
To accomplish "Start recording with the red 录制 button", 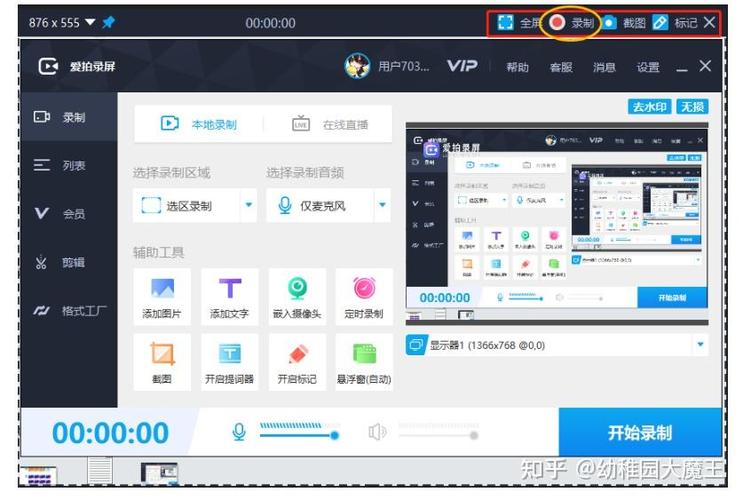I will click(557, 22).
